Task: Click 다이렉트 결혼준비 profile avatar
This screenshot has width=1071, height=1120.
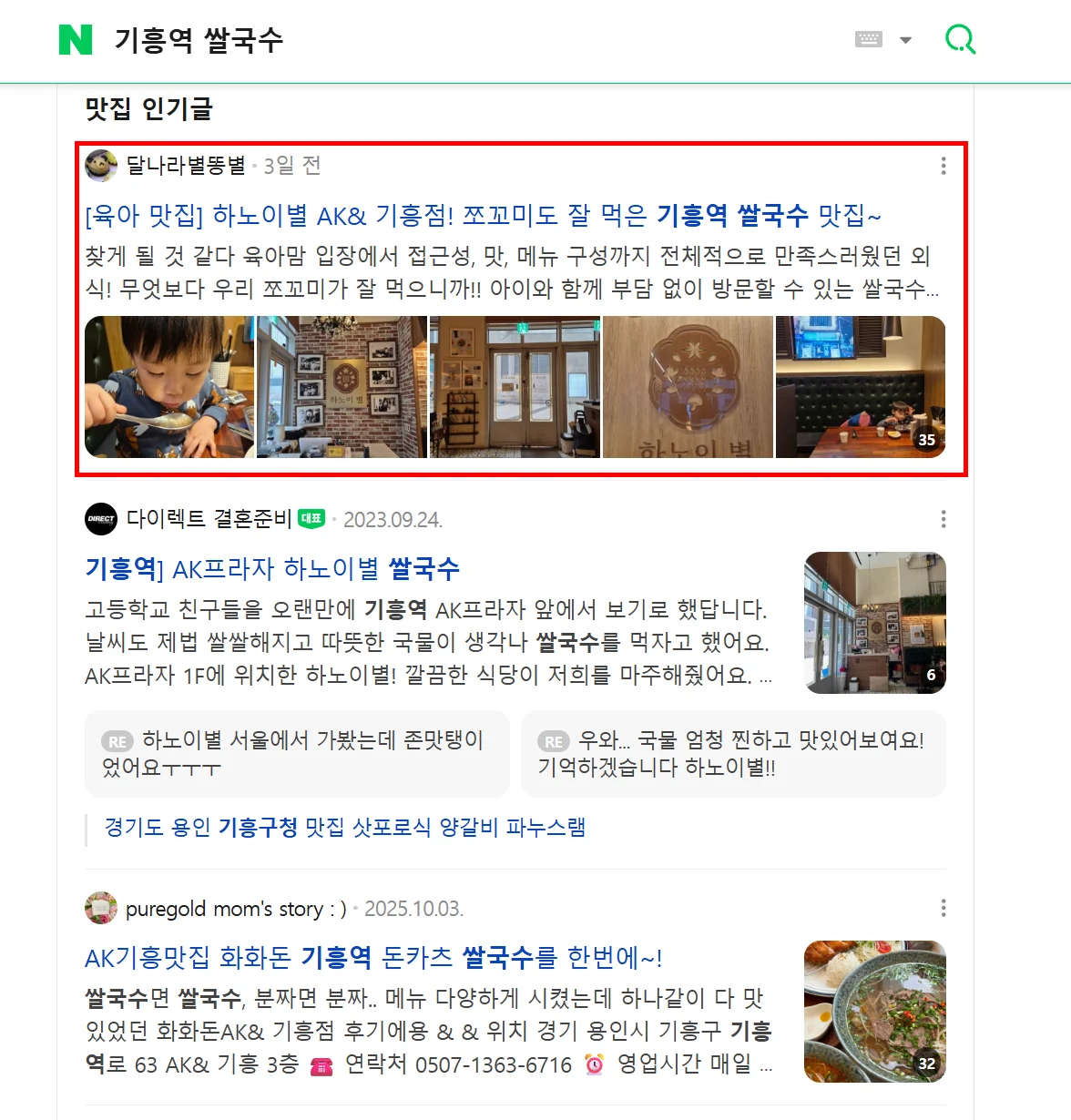Action: [x=101, y=519]
